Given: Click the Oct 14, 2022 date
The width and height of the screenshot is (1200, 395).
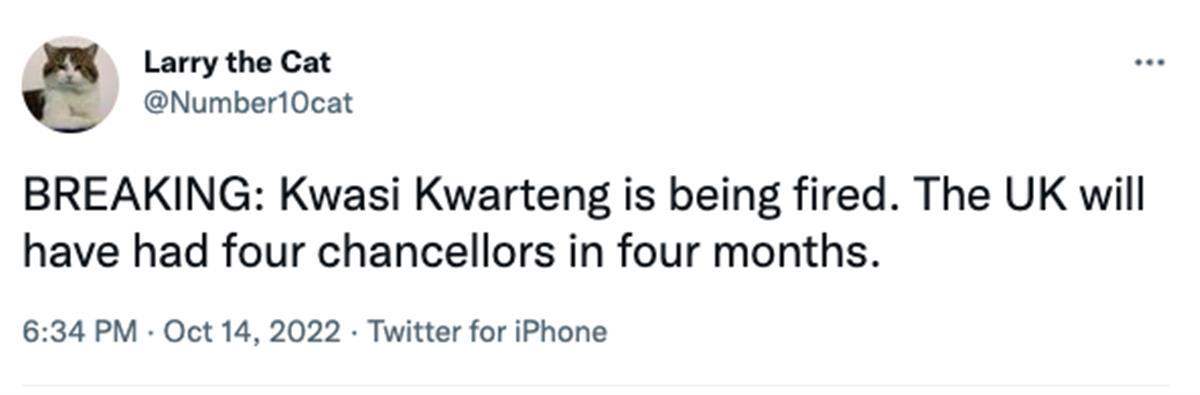Looking at the screenshot, I should point(251,332).
